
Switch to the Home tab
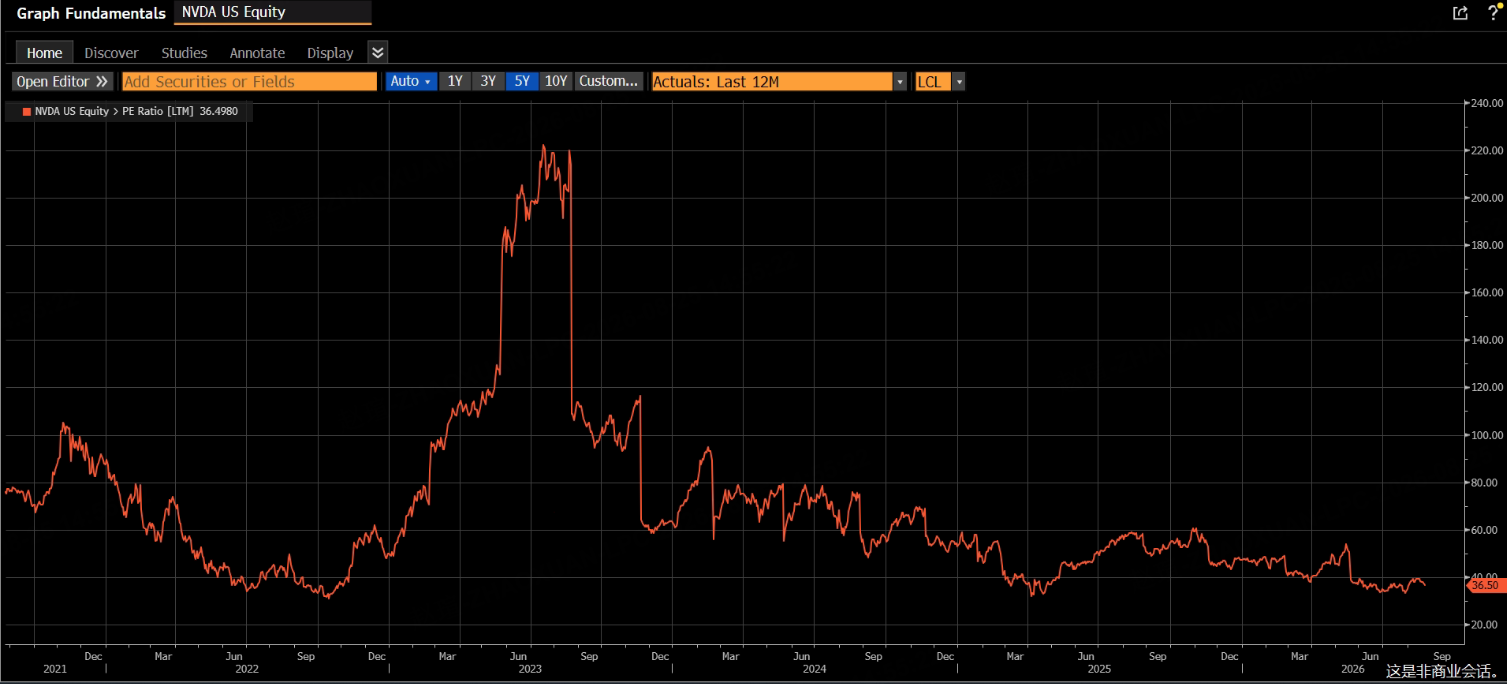(x=44, y=53)
